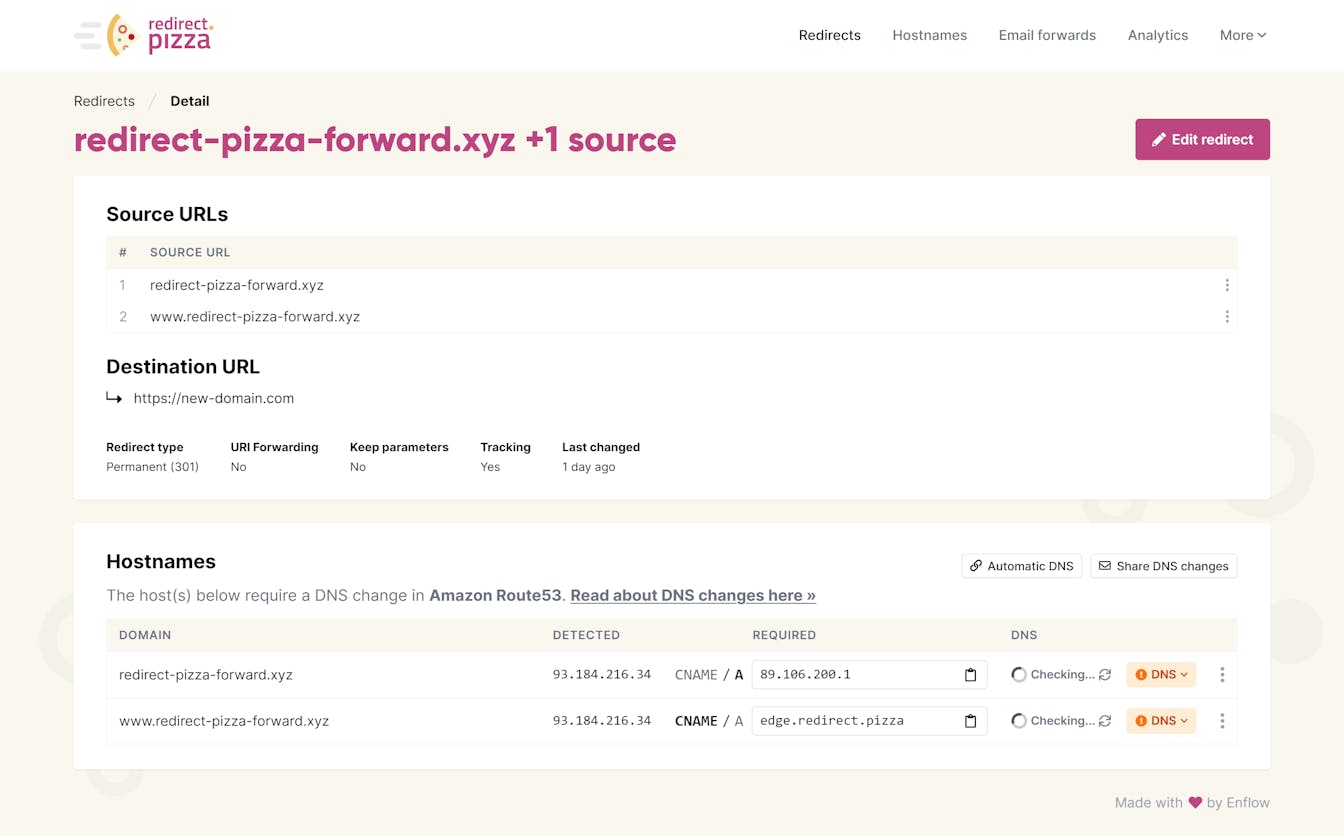Click the redirect.pizza logo
Screen dimensions: 1344x836
pyautogui.click(x=144, y=35)
